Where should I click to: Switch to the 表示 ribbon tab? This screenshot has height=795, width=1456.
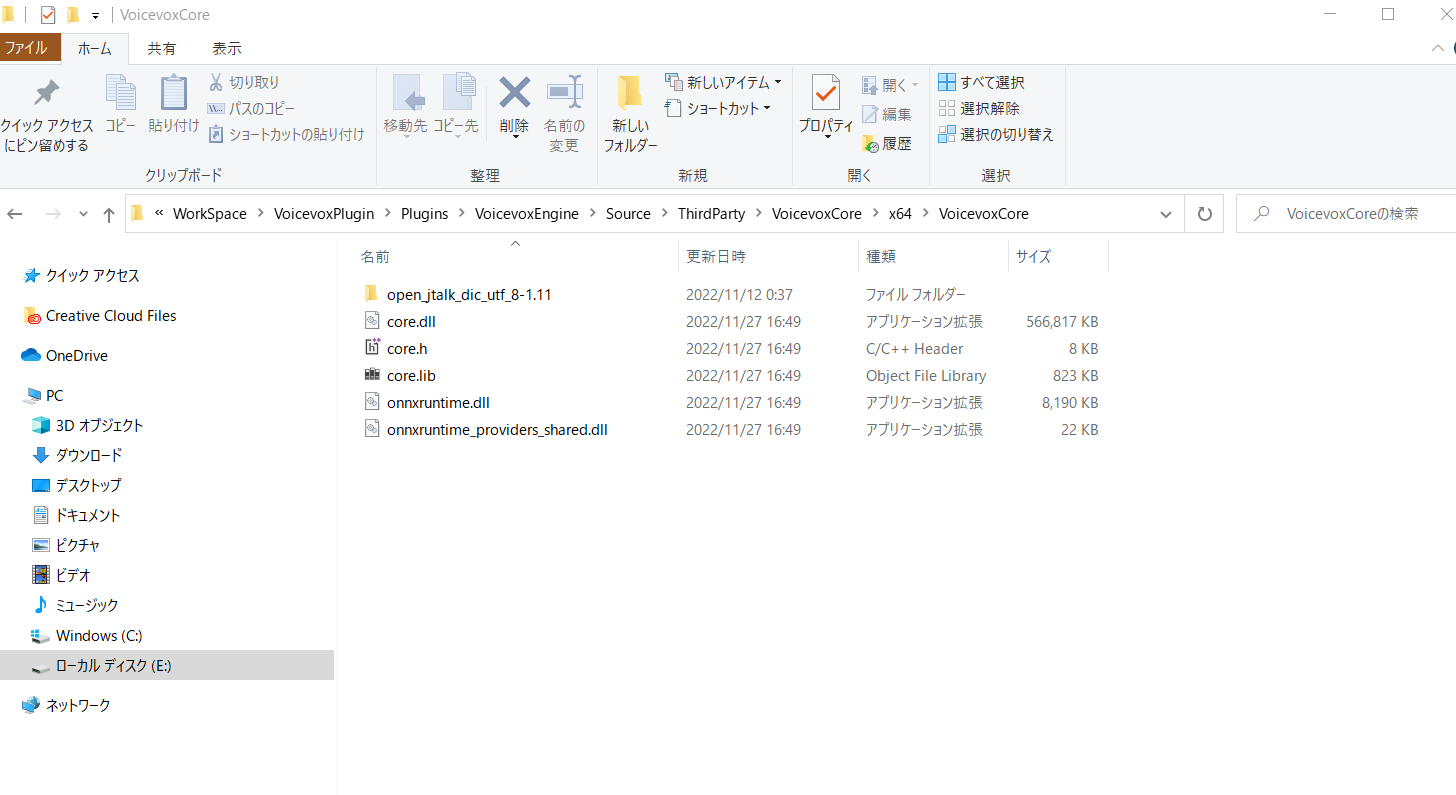click(x=227, y=48)
